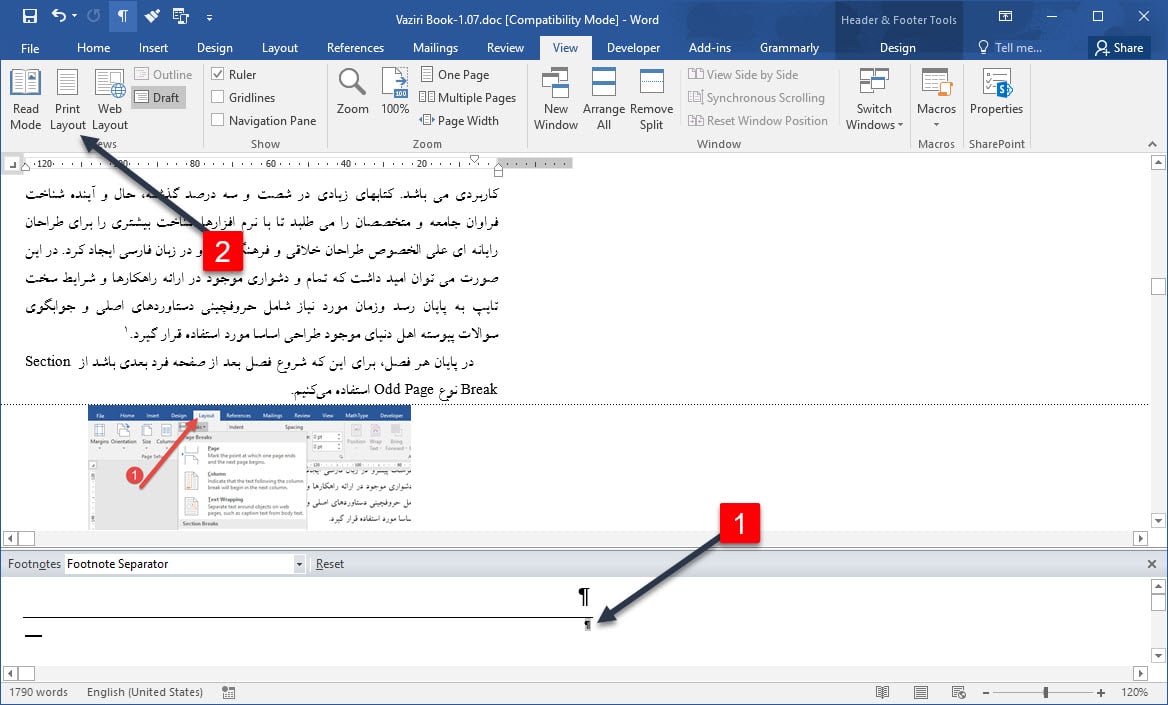
Task: Choose One Page zoom
Action: click(454, 75)
